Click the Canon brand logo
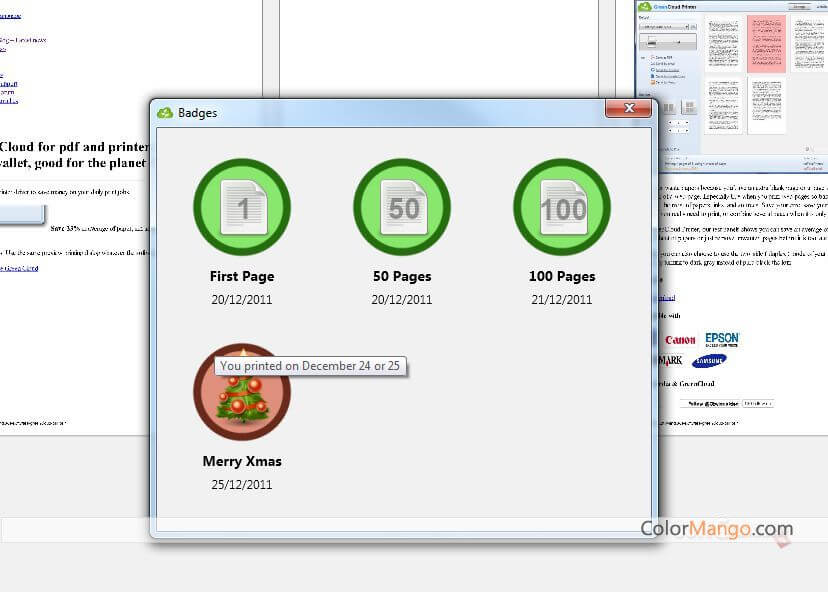This screenshot has width=828, height=592. click(x=680, y=339)
